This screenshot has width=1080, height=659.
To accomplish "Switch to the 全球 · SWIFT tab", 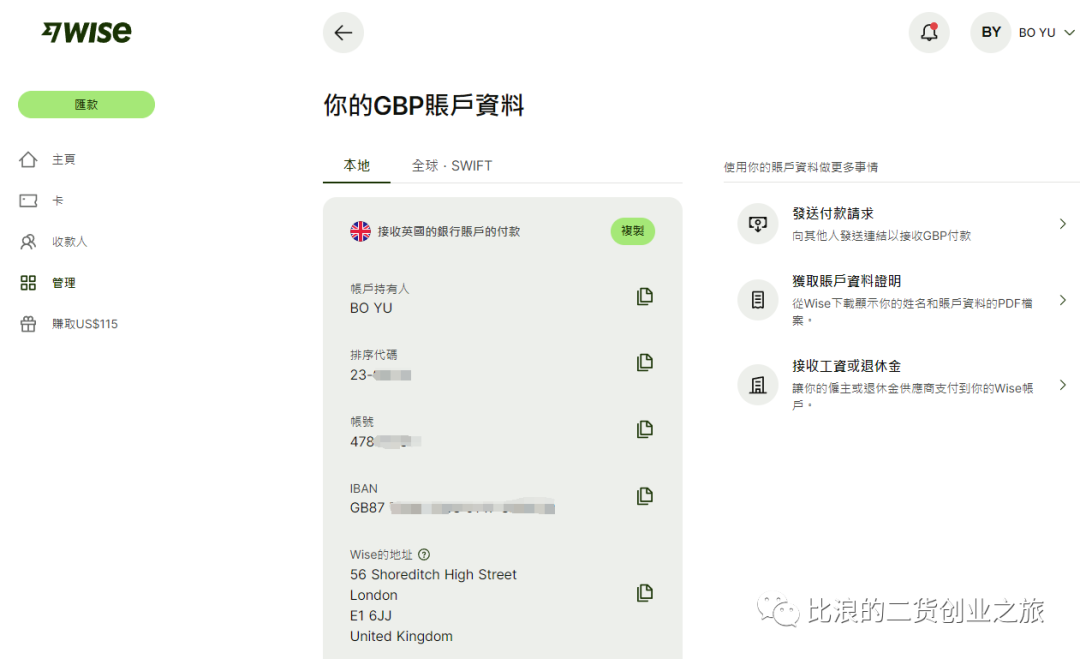I will pos(452,166).
